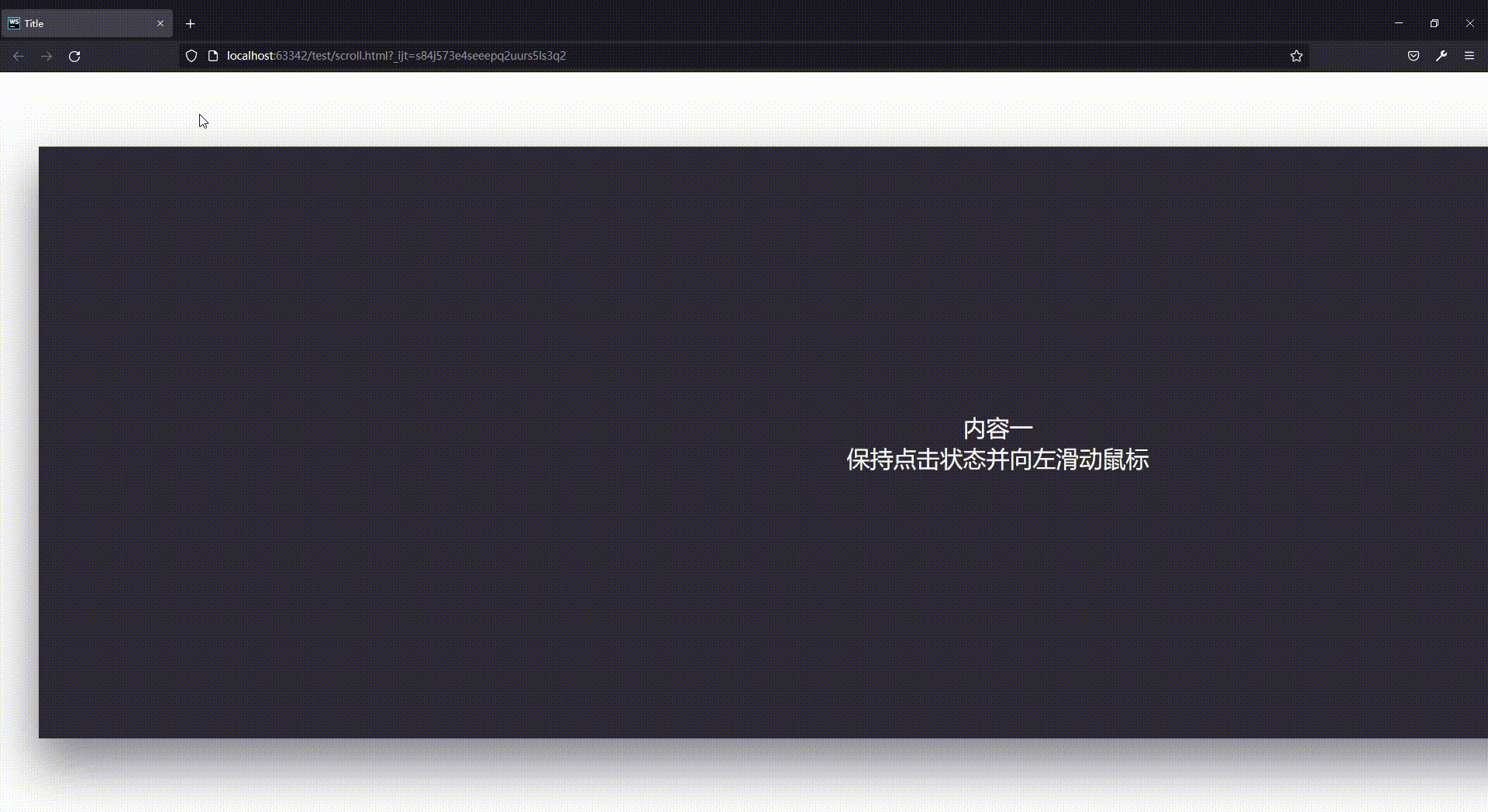
Task: Save page to Pocket
Action: [x=1414, y=56]
